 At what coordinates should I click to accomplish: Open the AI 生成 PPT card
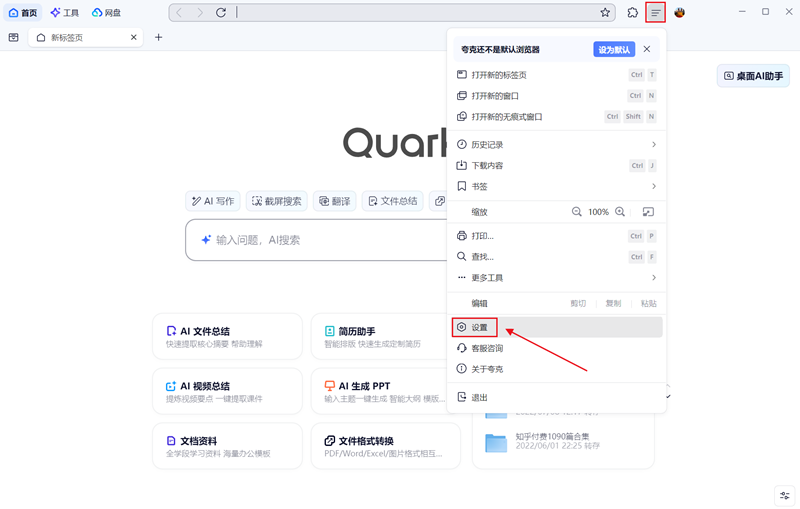pyautogui.click(x=380, y=391)
